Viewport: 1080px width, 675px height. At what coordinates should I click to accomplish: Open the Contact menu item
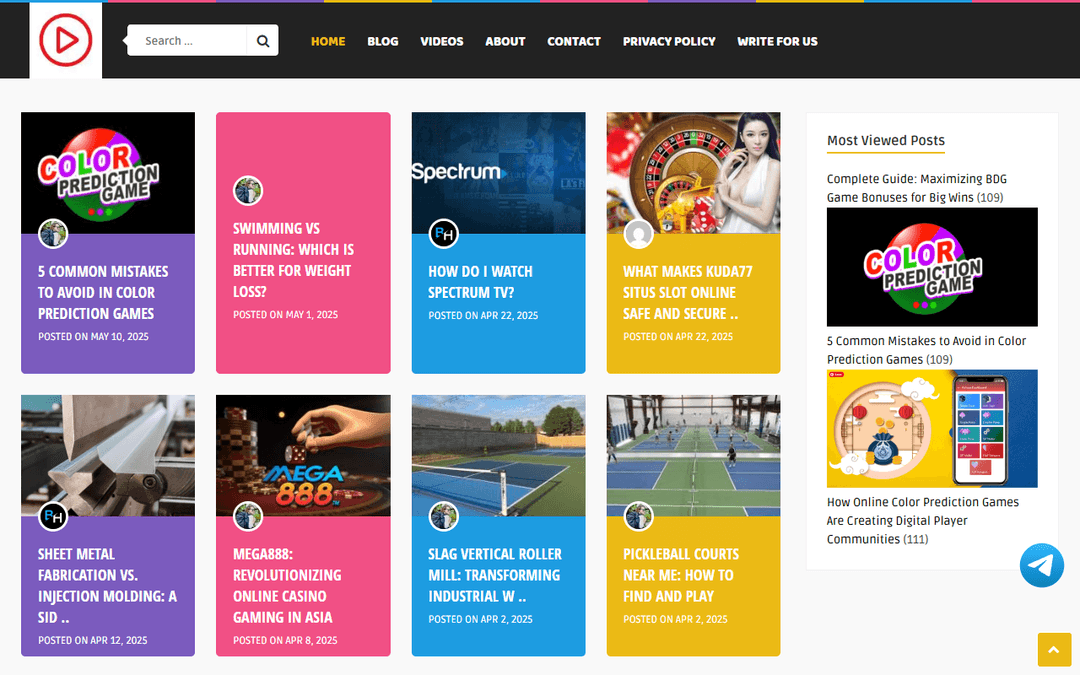[574, 41]
